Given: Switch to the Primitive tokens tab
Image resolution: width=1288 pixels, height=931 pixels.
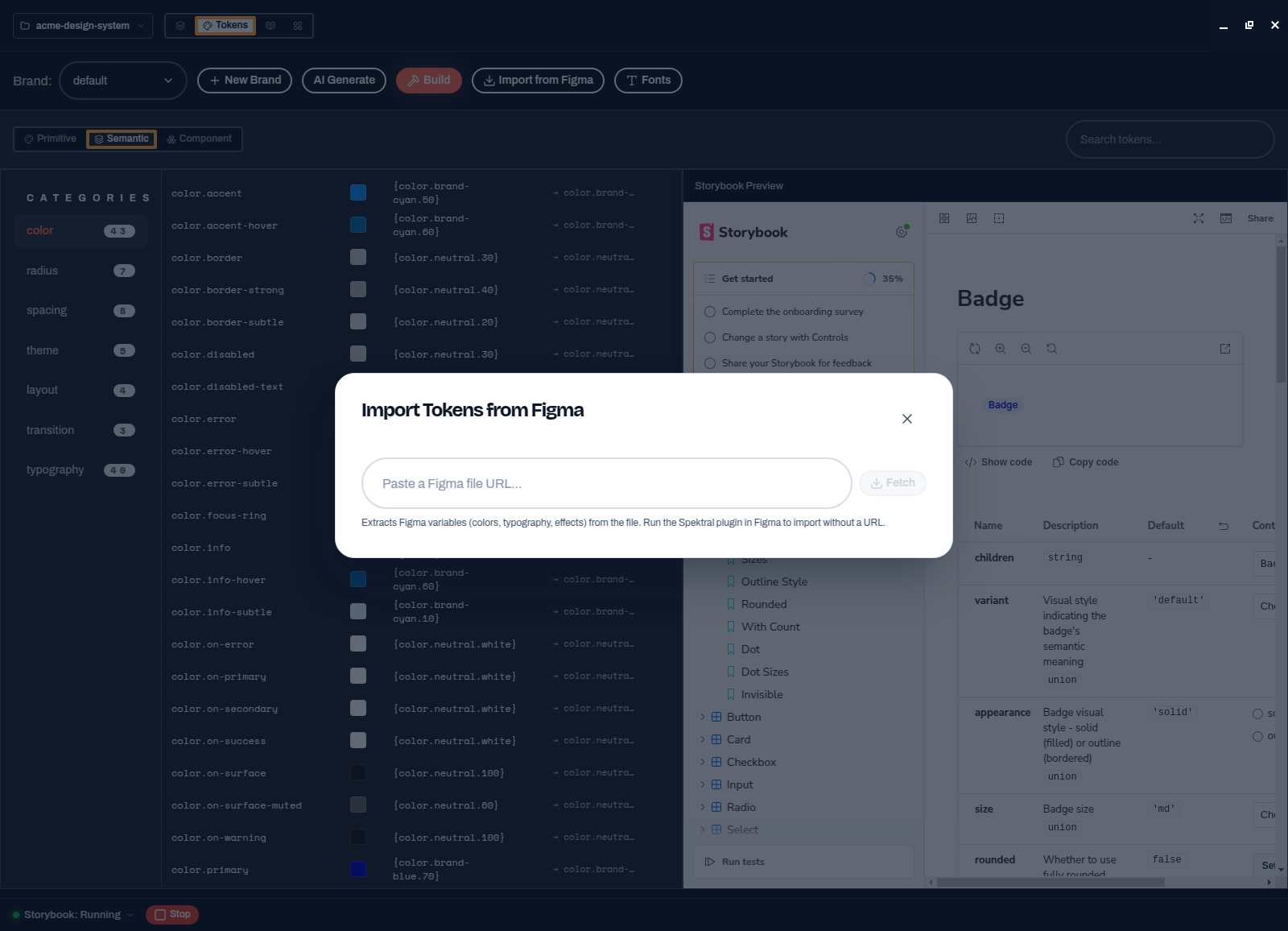Looking at the screenshot, I should tap(50, 139).
